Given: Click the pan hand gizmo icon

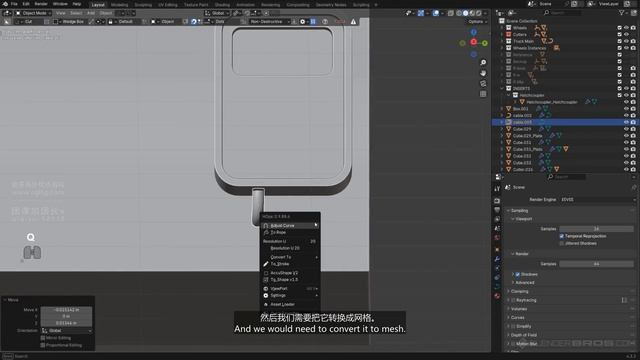Looking at the screenshot, I should tap(483, 73).
